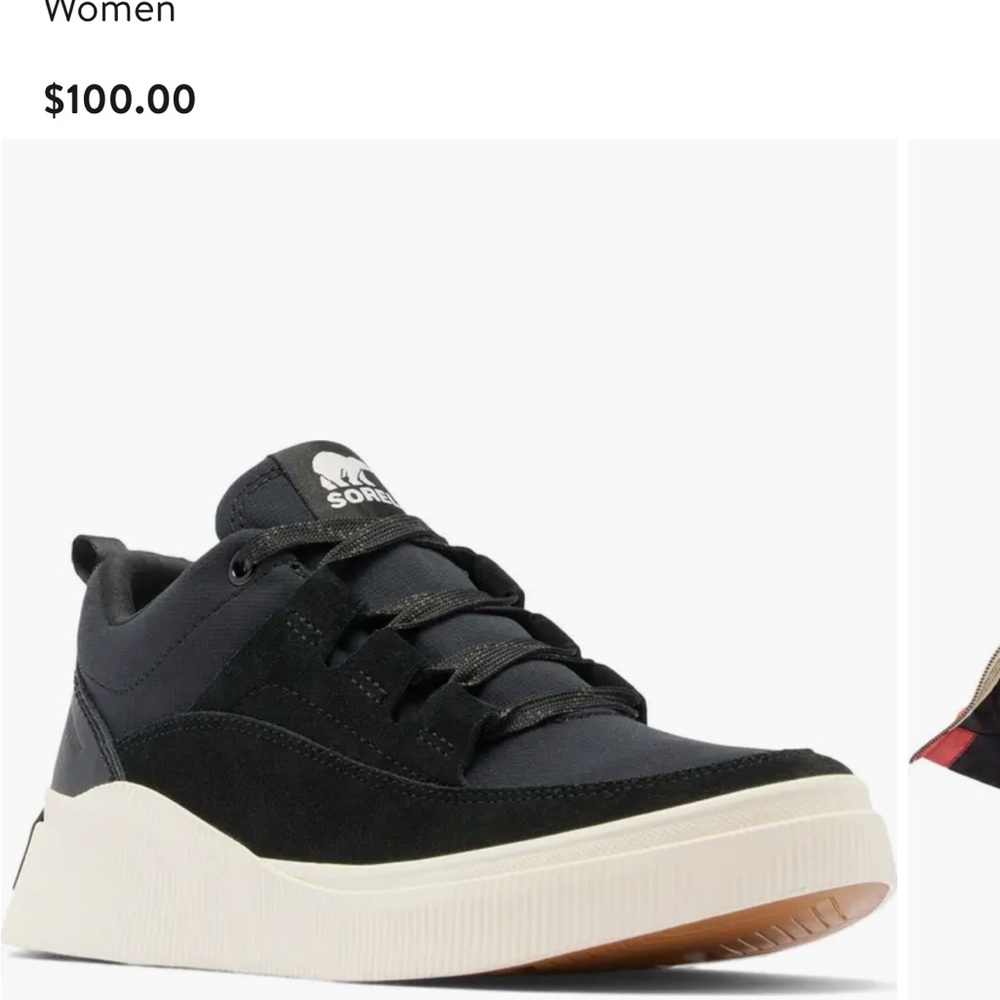Click the SOREL wordmark text on the tongue
Viewport: 1000px width, 1000px height.
pos(361,497)
